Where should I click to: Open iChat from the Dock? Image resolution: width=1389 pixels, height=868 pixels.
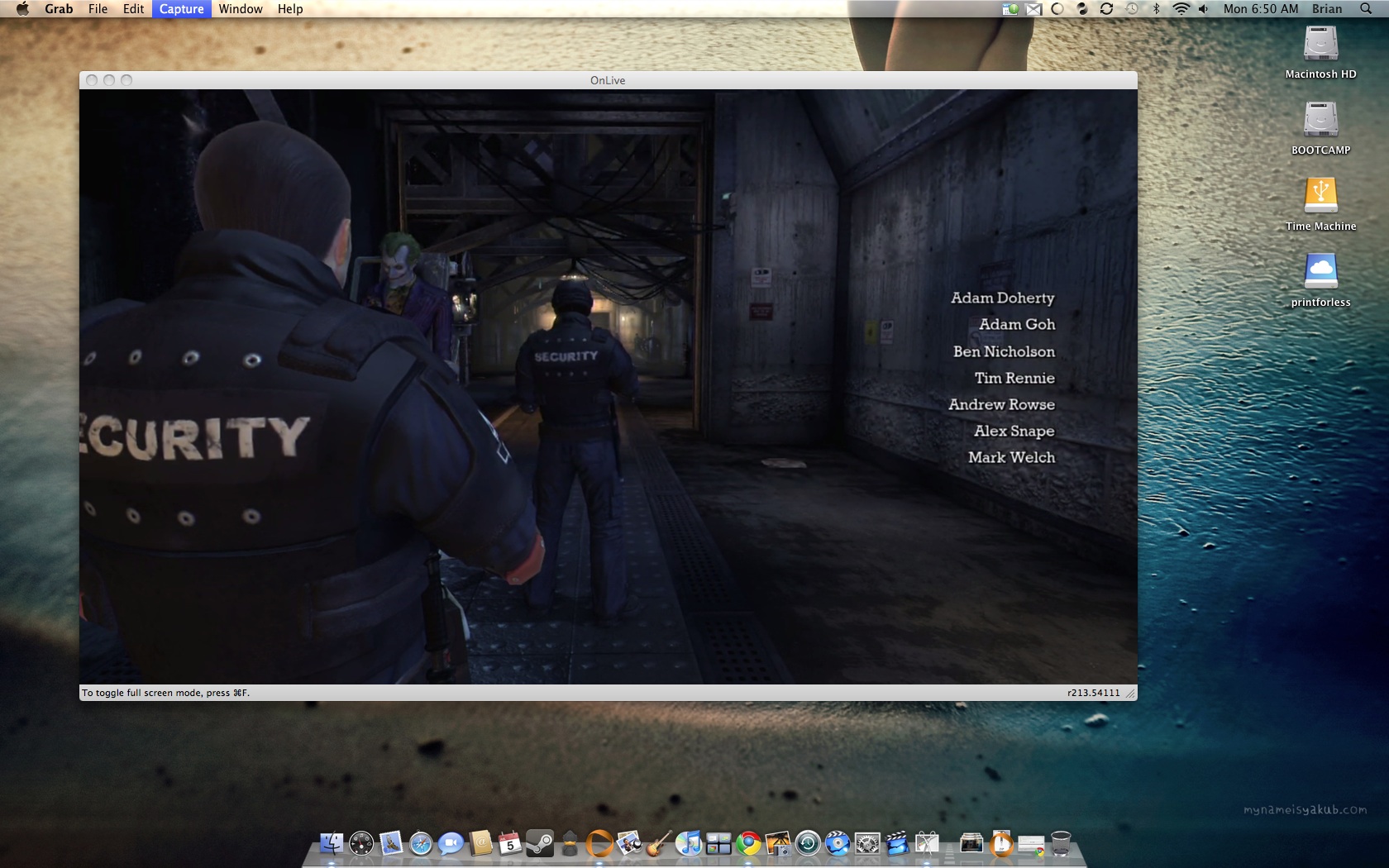(451, 843)
